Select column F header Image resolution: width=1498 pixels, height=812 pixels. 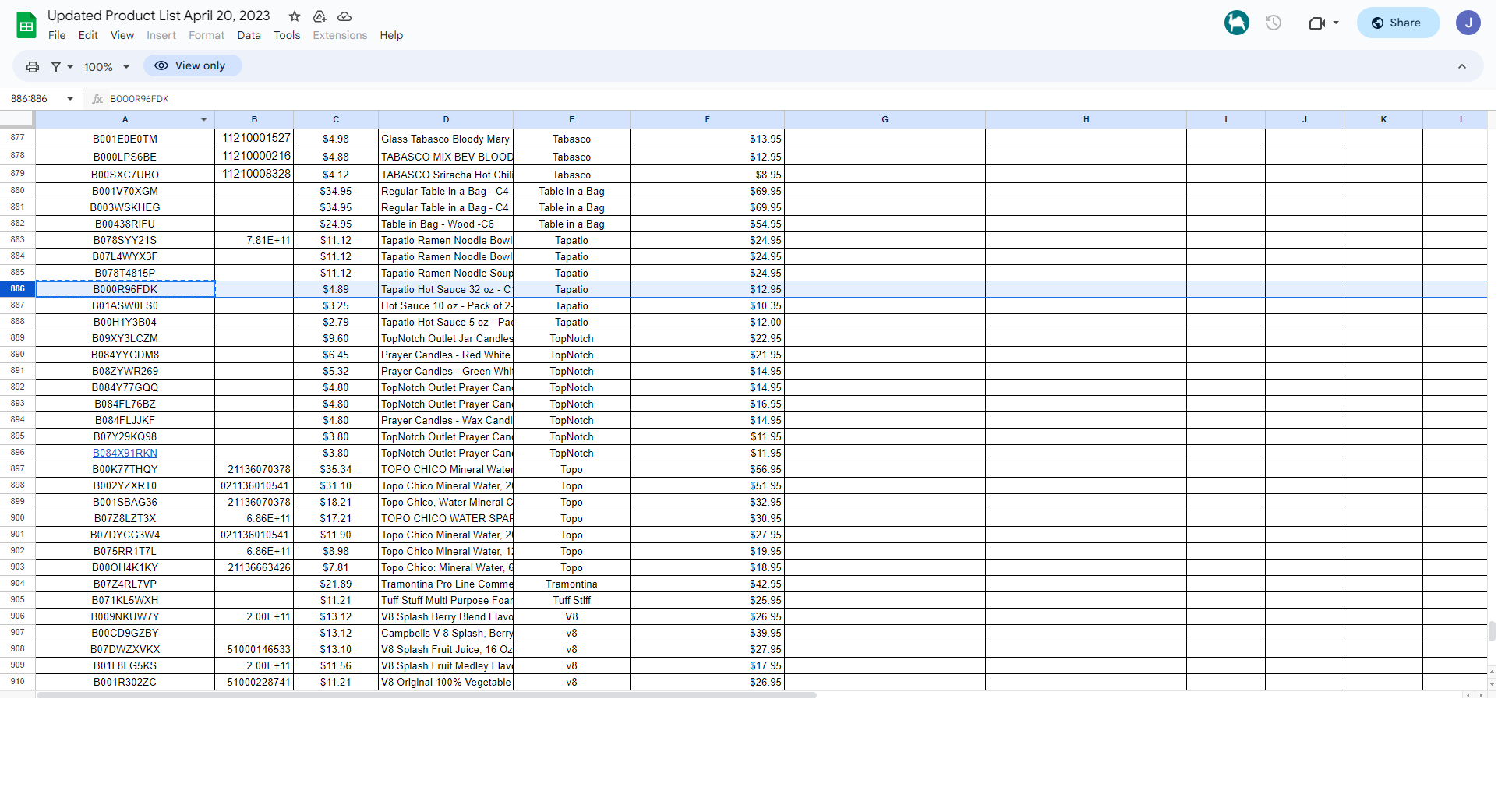(707, 119)
